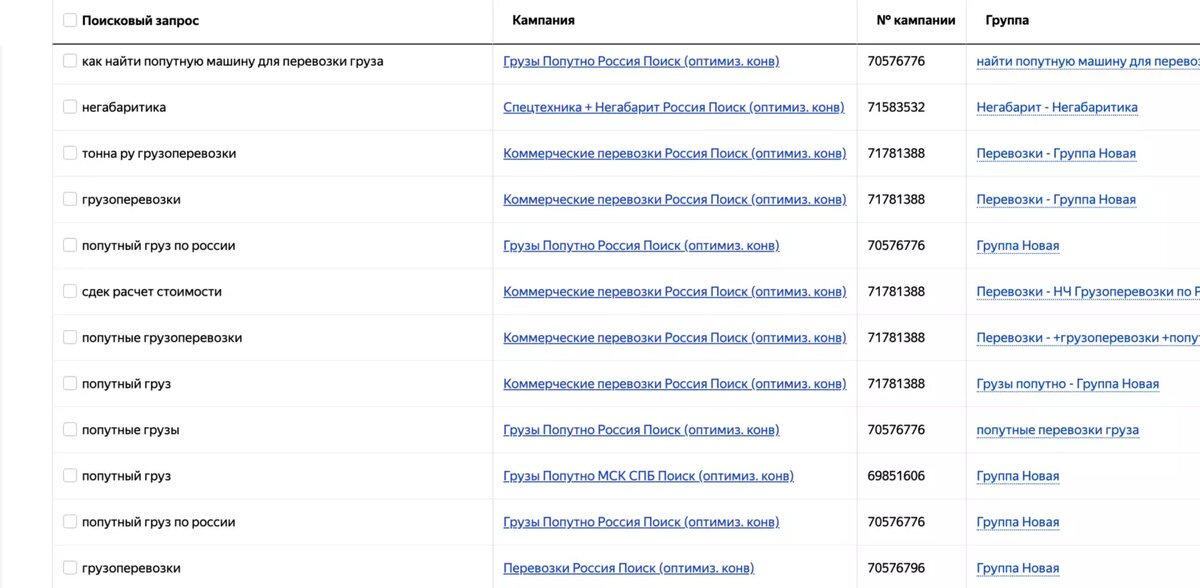Viewport: 1200px width, 588px height.
Task: Open Грузы Попутно МСК СПБ Поиск campaign
Action: click(x=648, y=476)
